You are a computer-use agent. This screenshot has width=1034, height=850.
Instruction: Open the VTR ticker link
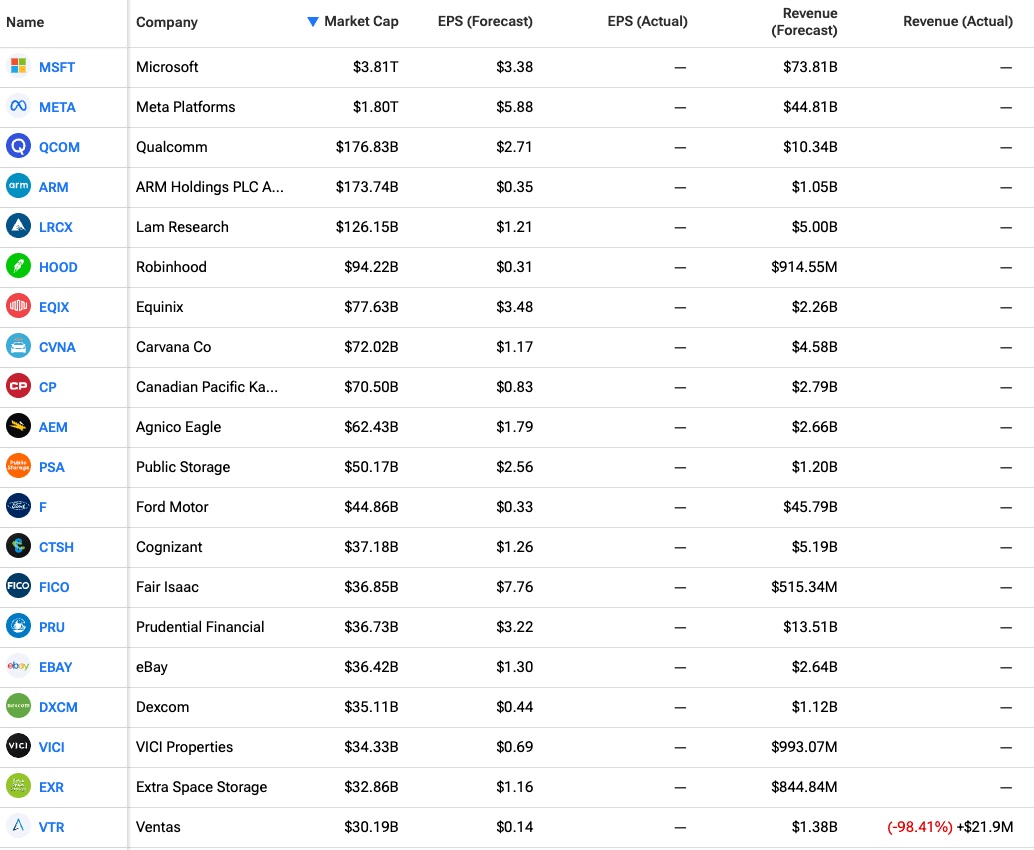pyautogui.click(x=52, y=827)
